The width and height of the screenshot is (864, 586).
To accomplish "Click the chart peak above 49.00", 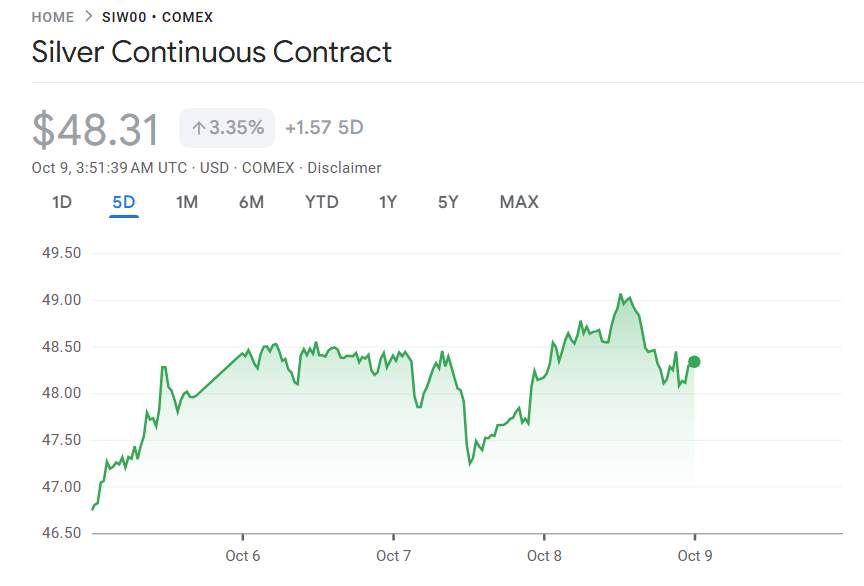I will 621,295.
